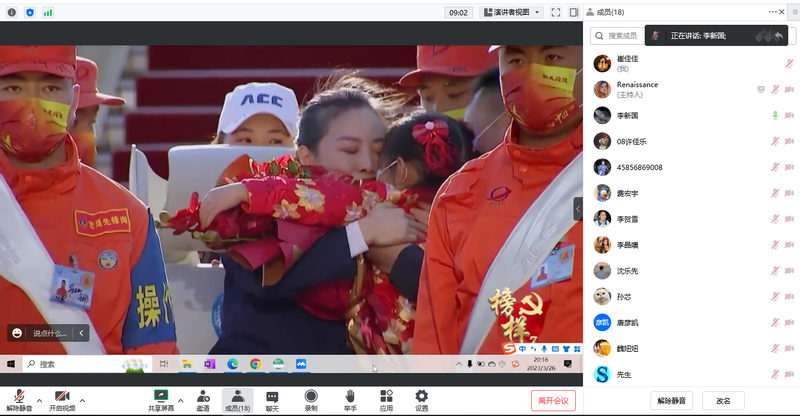
Task: Open the 邀请 (Invite) icon
Action: 203,400
